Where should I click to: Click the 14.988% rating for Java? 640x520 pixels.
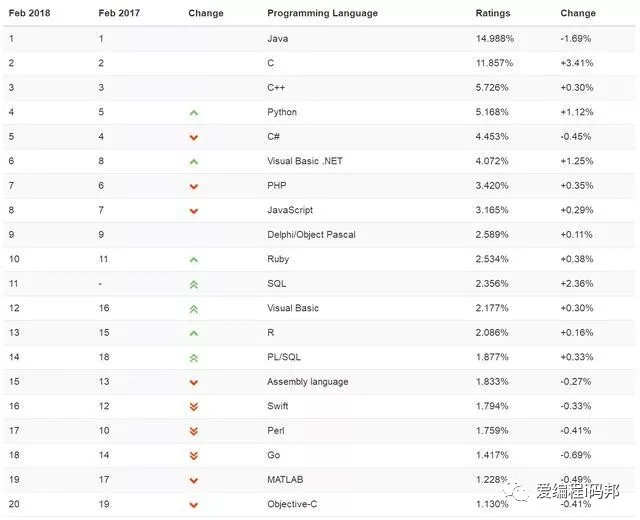click(x=495, y=39)
